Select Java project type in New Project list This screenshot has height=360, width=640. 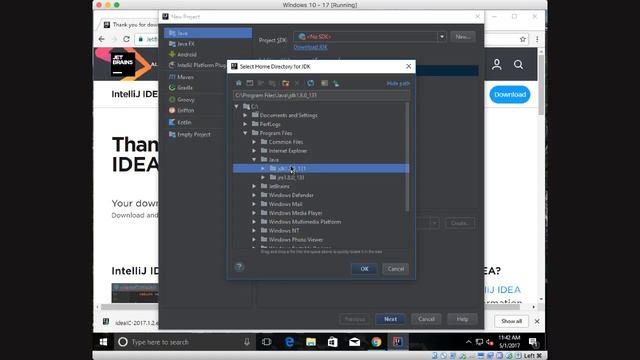point(208,33)
